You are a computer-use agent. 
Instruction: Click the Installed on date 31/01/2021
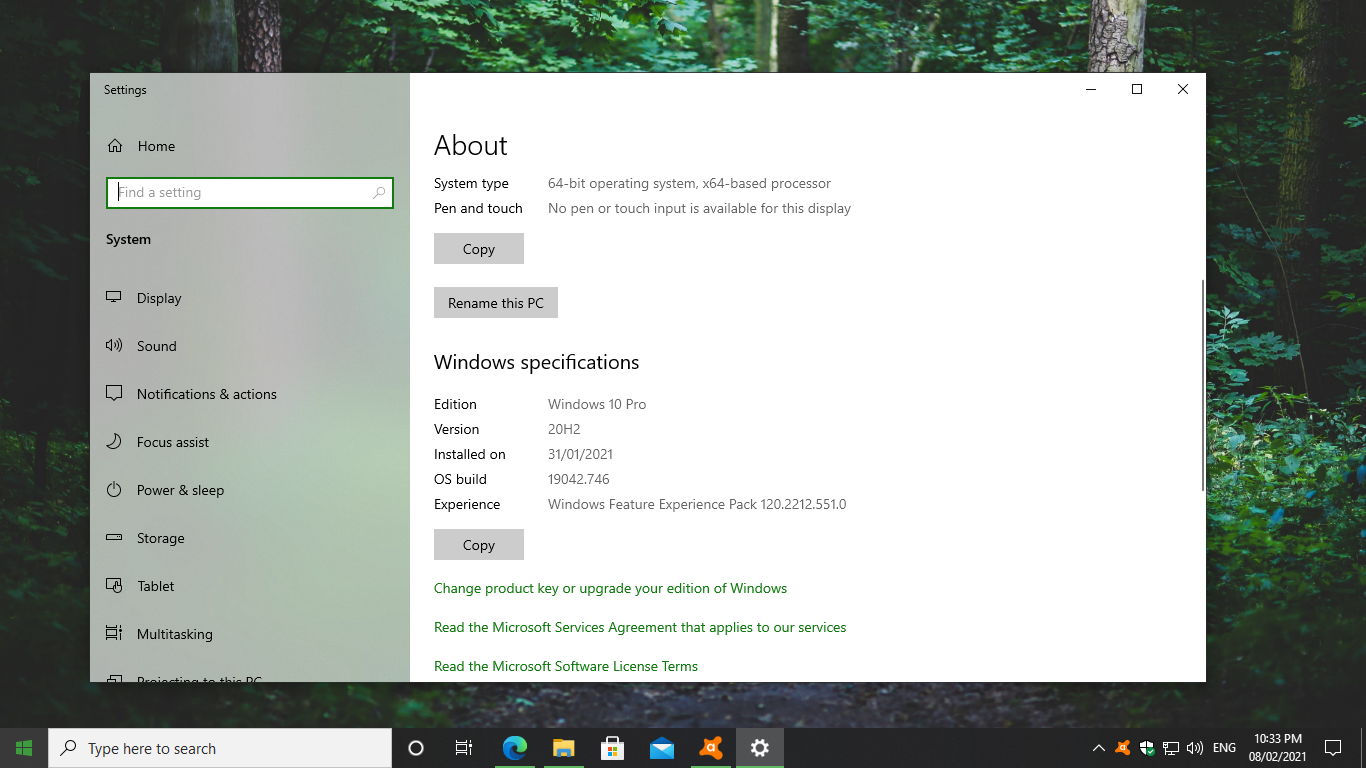(x=580, y=454)
